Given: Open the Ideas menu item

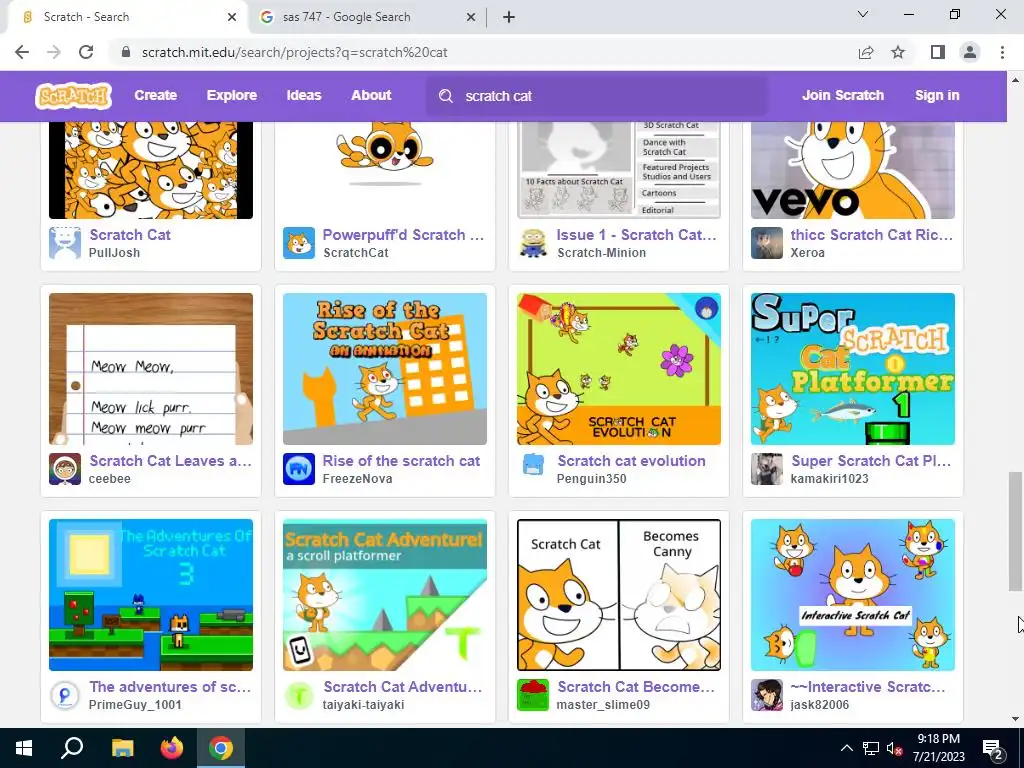Looking at the screenshot, I should coord(304,95).
